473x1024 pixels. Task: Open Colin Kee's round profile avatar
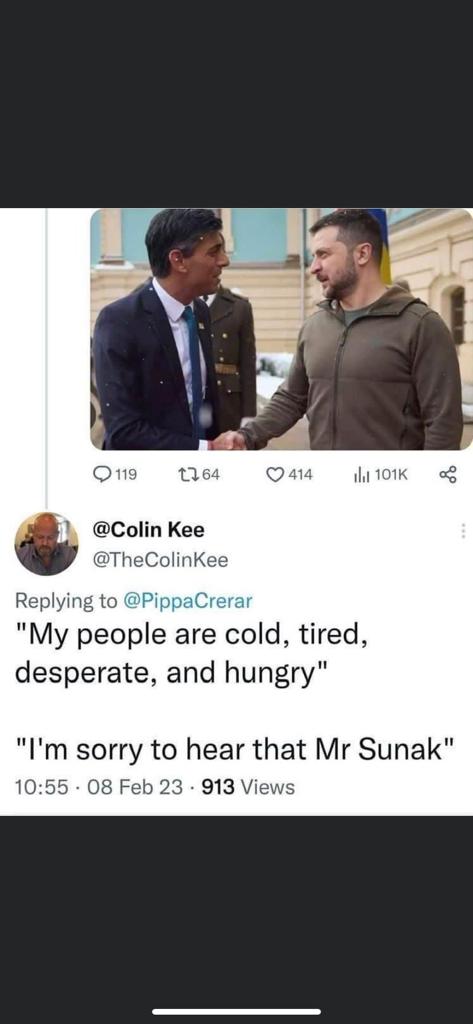pos(46,543)
